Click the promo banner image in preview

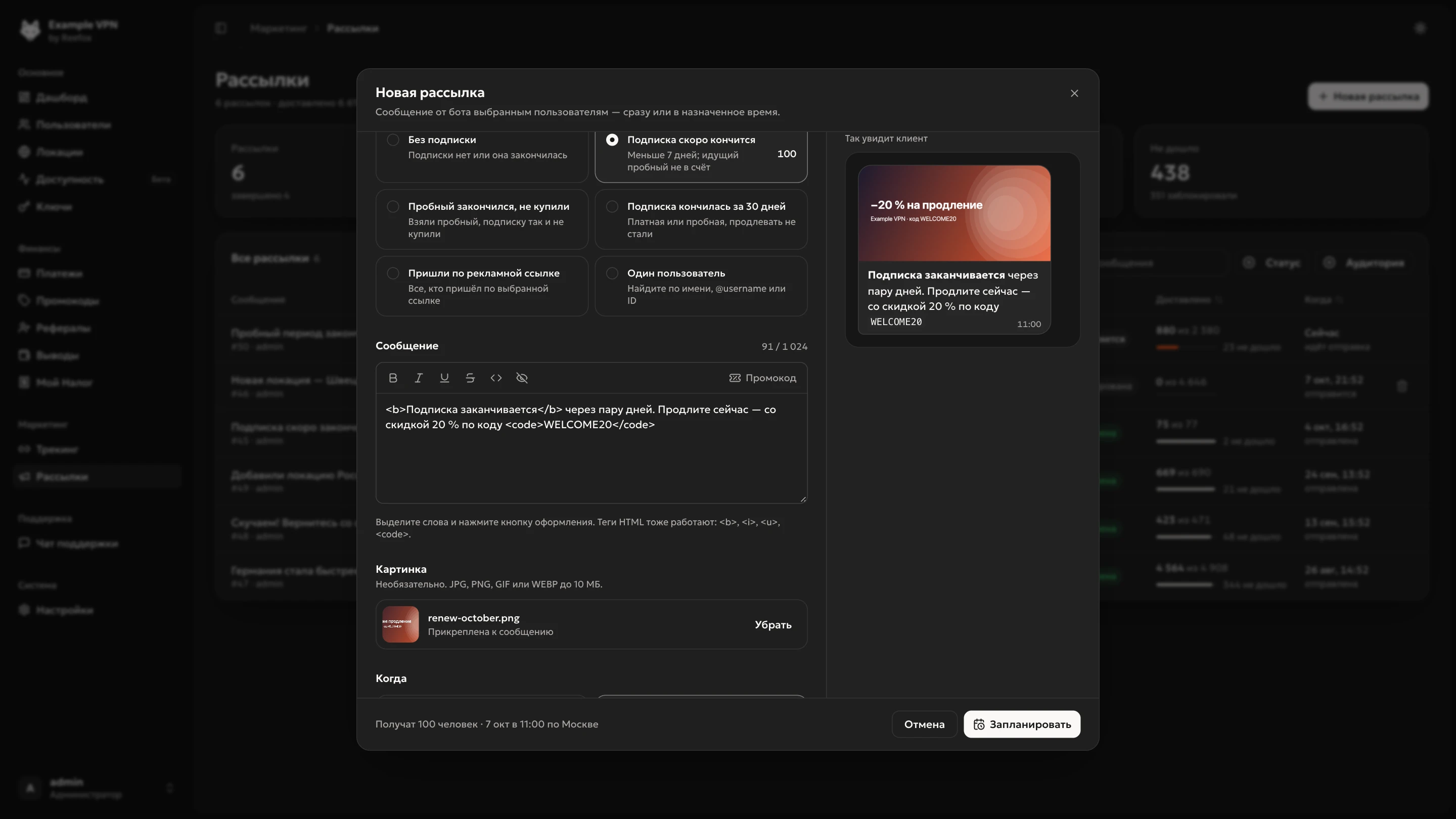click(x=954, y=213)
